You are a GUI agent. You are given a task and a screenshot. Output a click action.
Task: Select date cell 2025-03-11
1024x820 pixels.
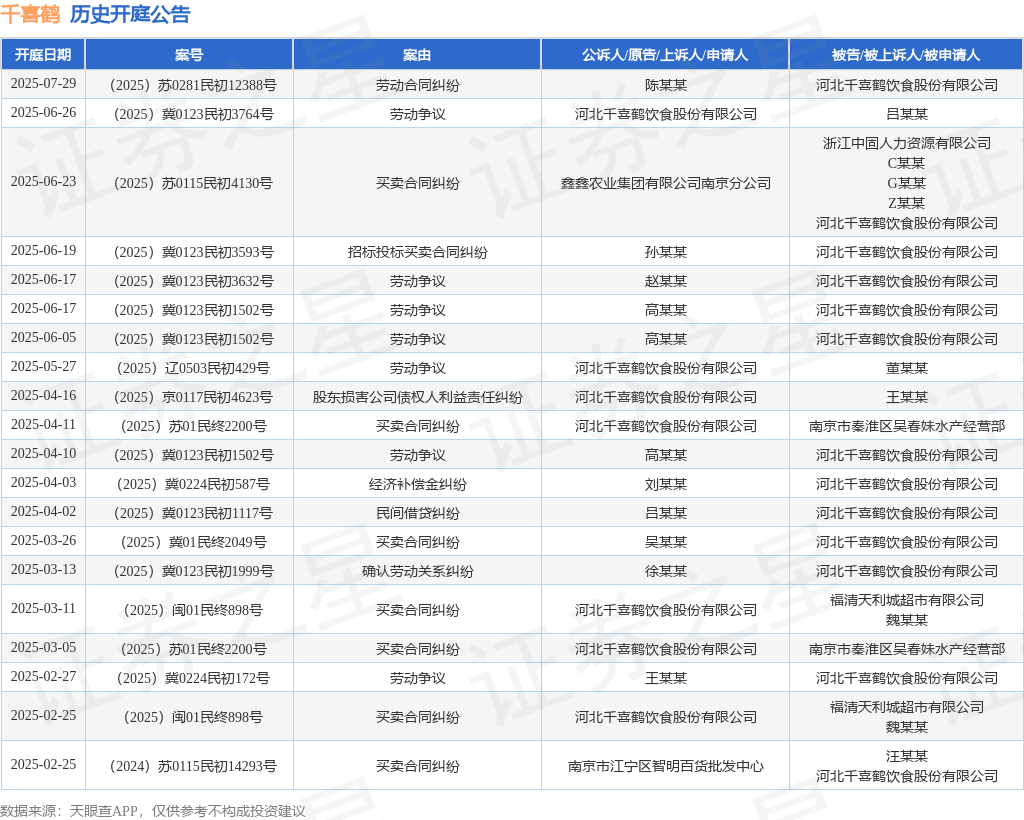[x=43, y=608]
